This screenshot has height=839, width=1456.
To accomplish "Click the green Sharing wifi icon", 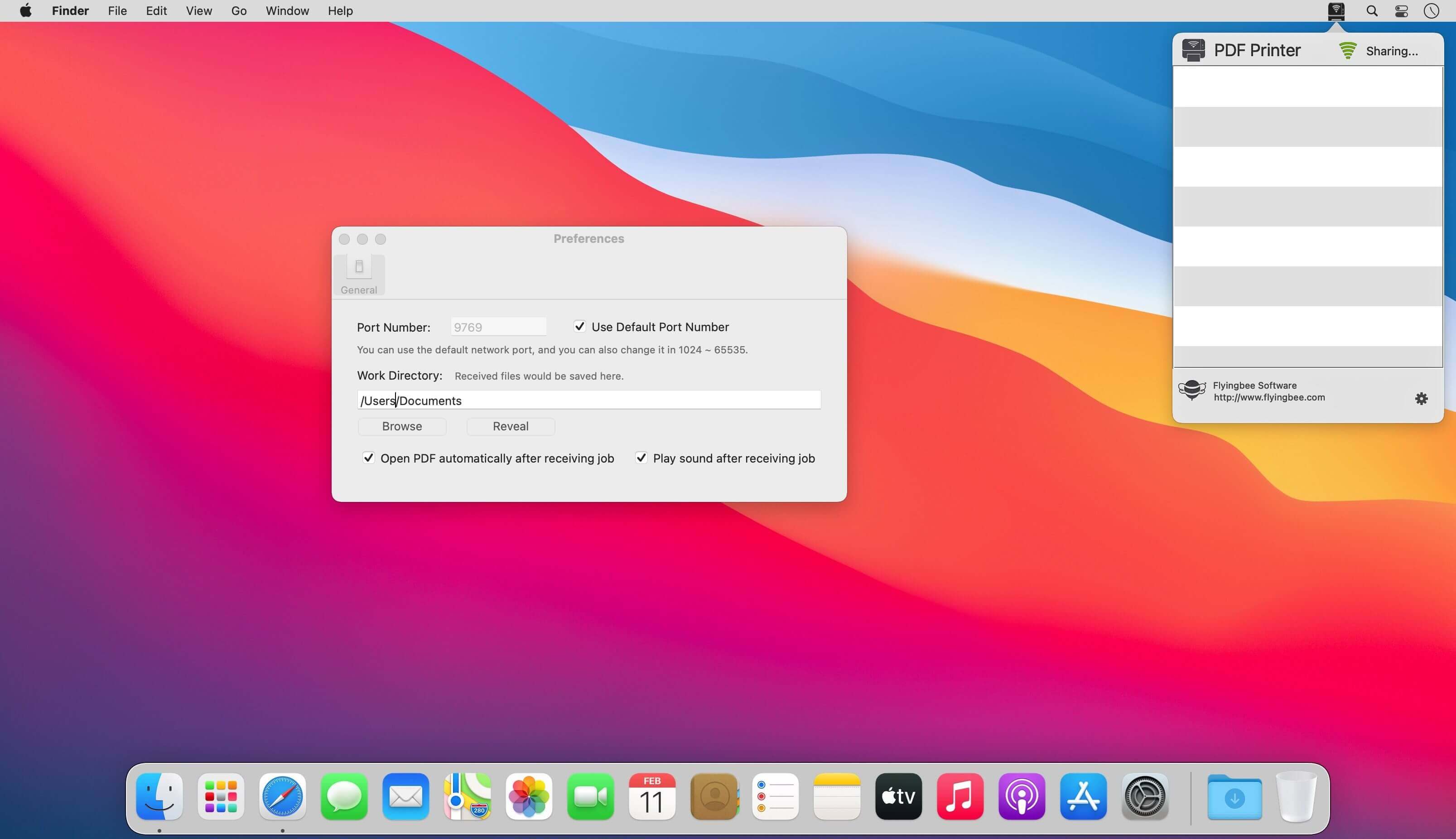I will [1348, 51].
